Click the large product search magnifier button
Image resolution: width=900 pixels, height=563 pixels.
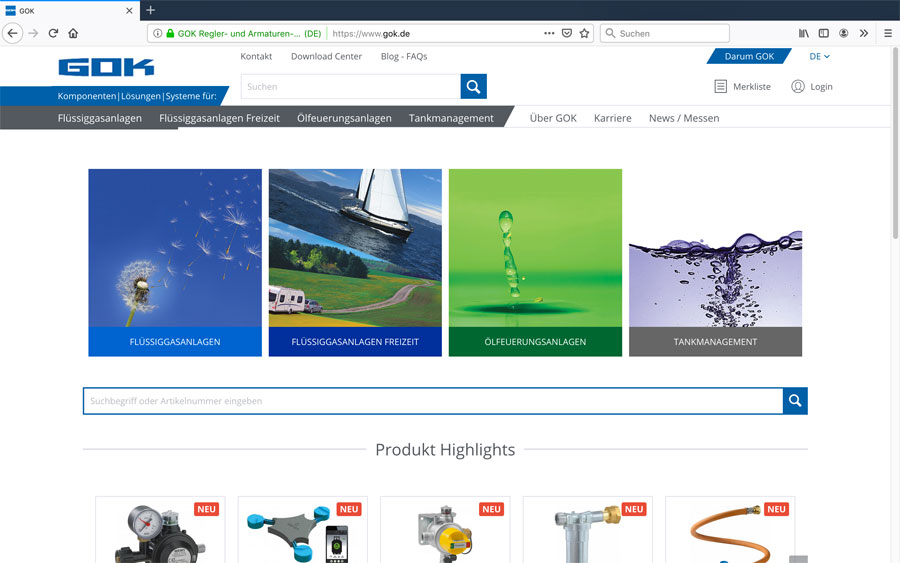(795, 401)
